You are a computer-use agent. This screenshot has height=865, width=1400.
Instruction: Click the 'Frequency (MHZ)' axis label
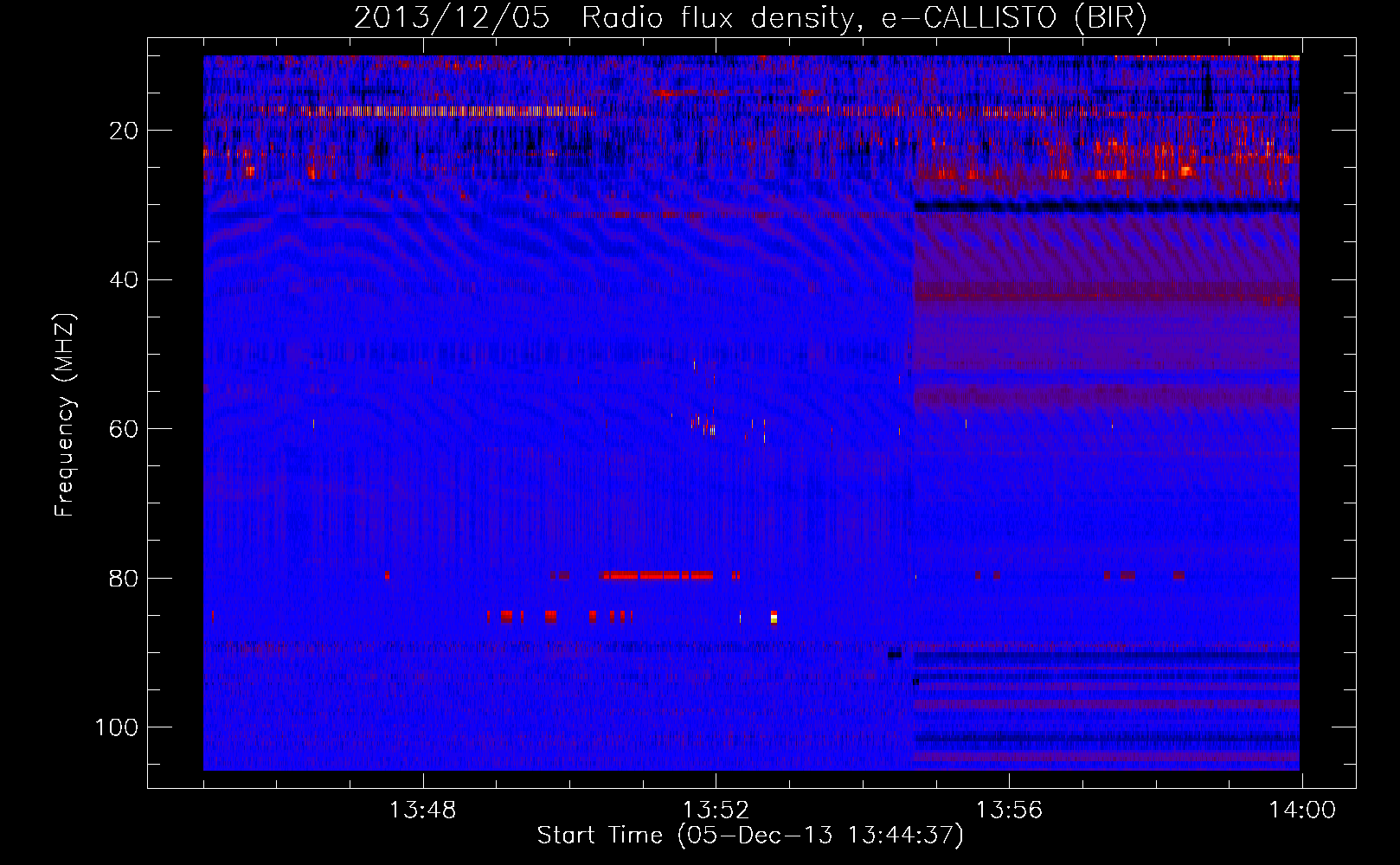pos(65,415)
